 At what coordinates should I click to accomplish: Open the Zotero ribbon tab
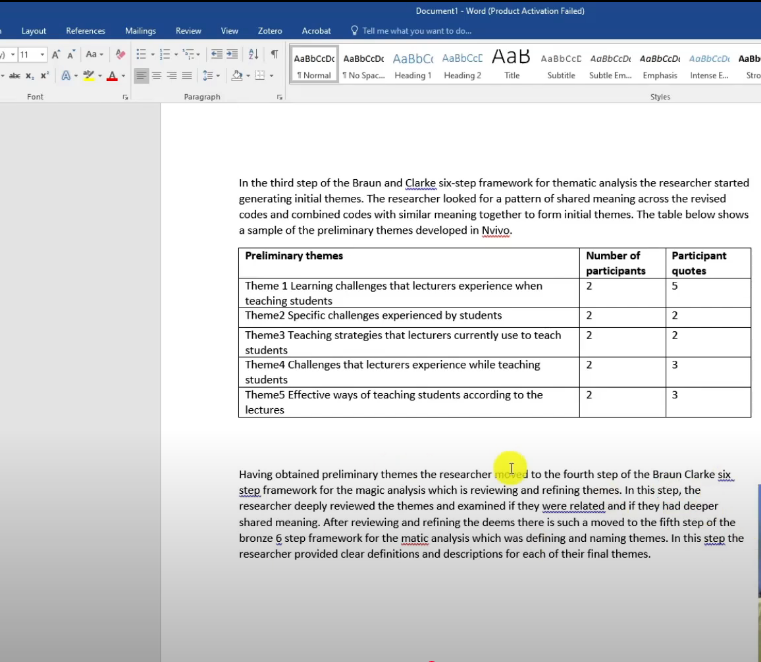pos(270,31)
